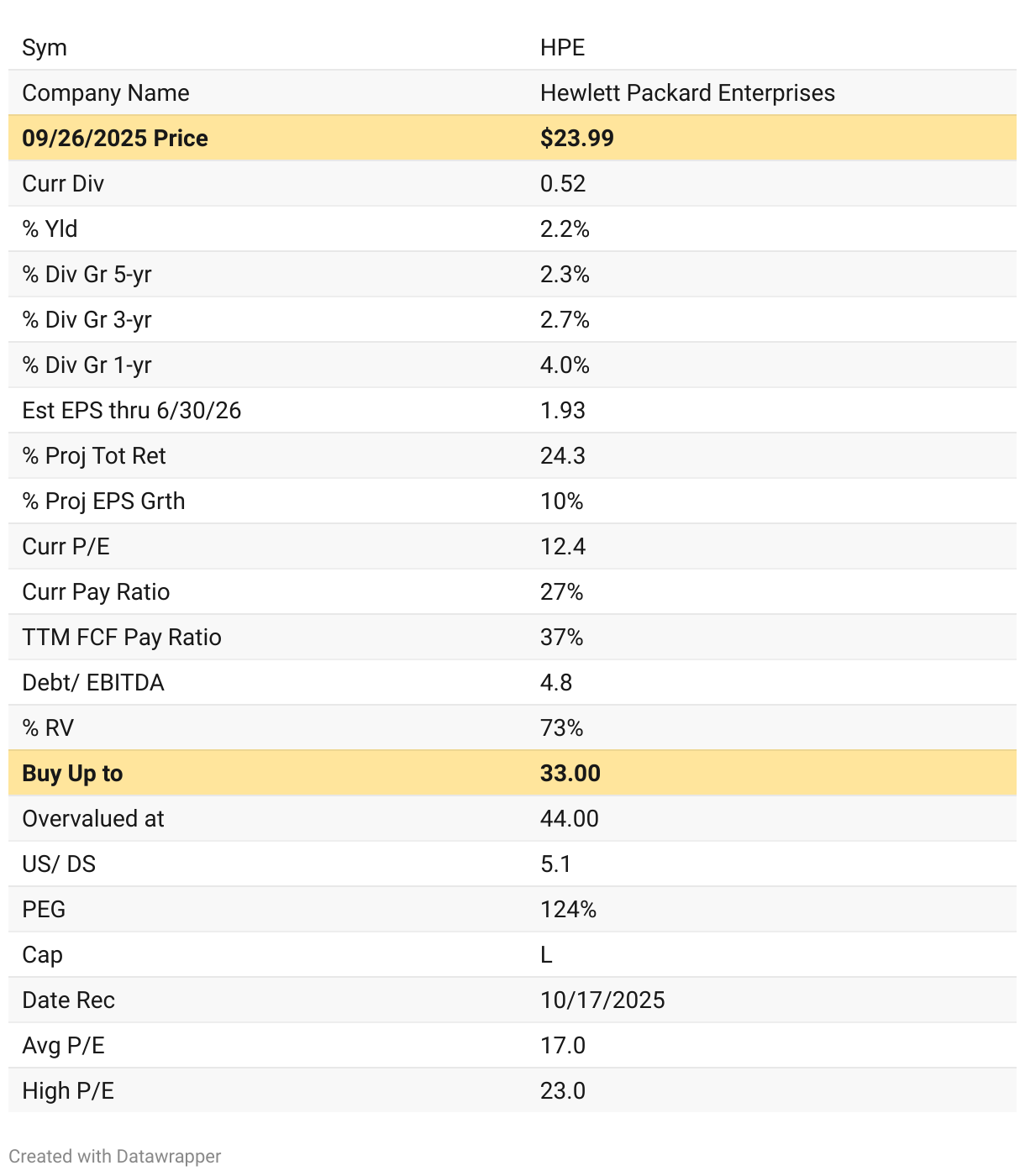Click the "% Proj Tot Ret" label
This screenshot has height=1176, width=1025.
[94, 456]
